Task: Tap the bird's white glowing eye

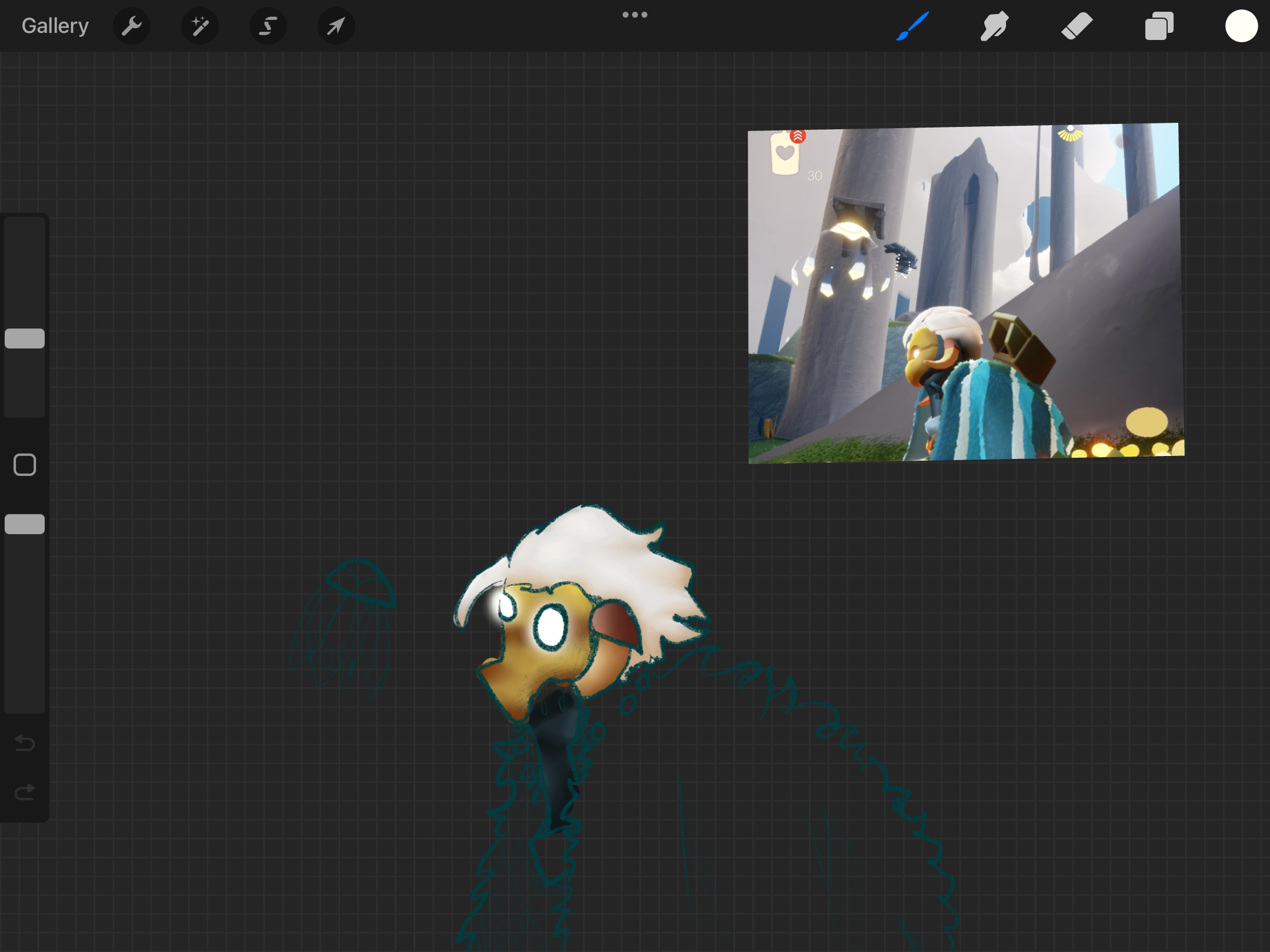Action: tap(551, 627)
